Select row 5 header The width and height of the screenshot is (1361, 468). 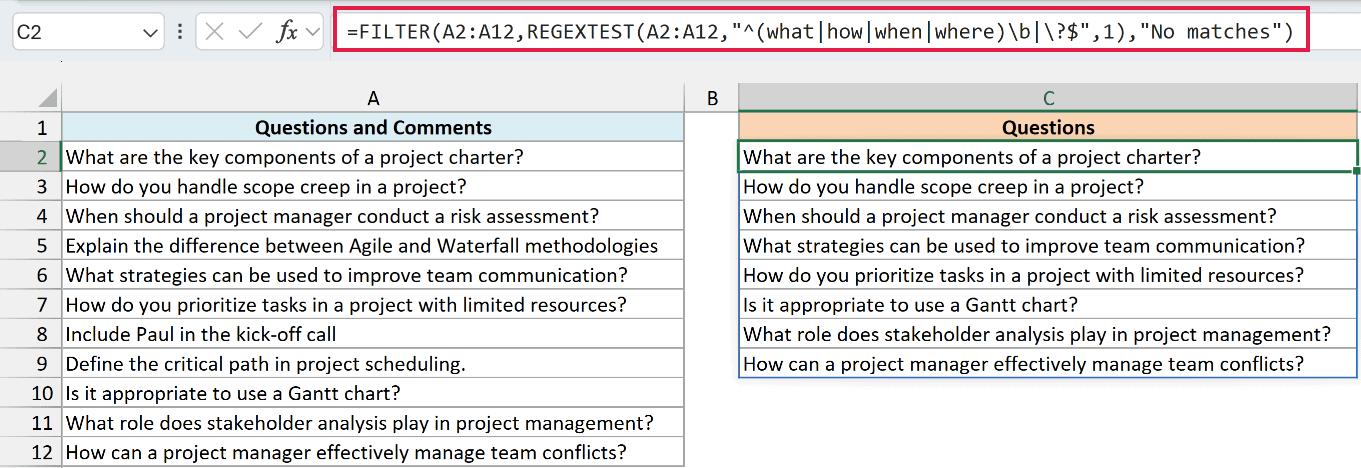pyautogui.click(x=31, y=245)
